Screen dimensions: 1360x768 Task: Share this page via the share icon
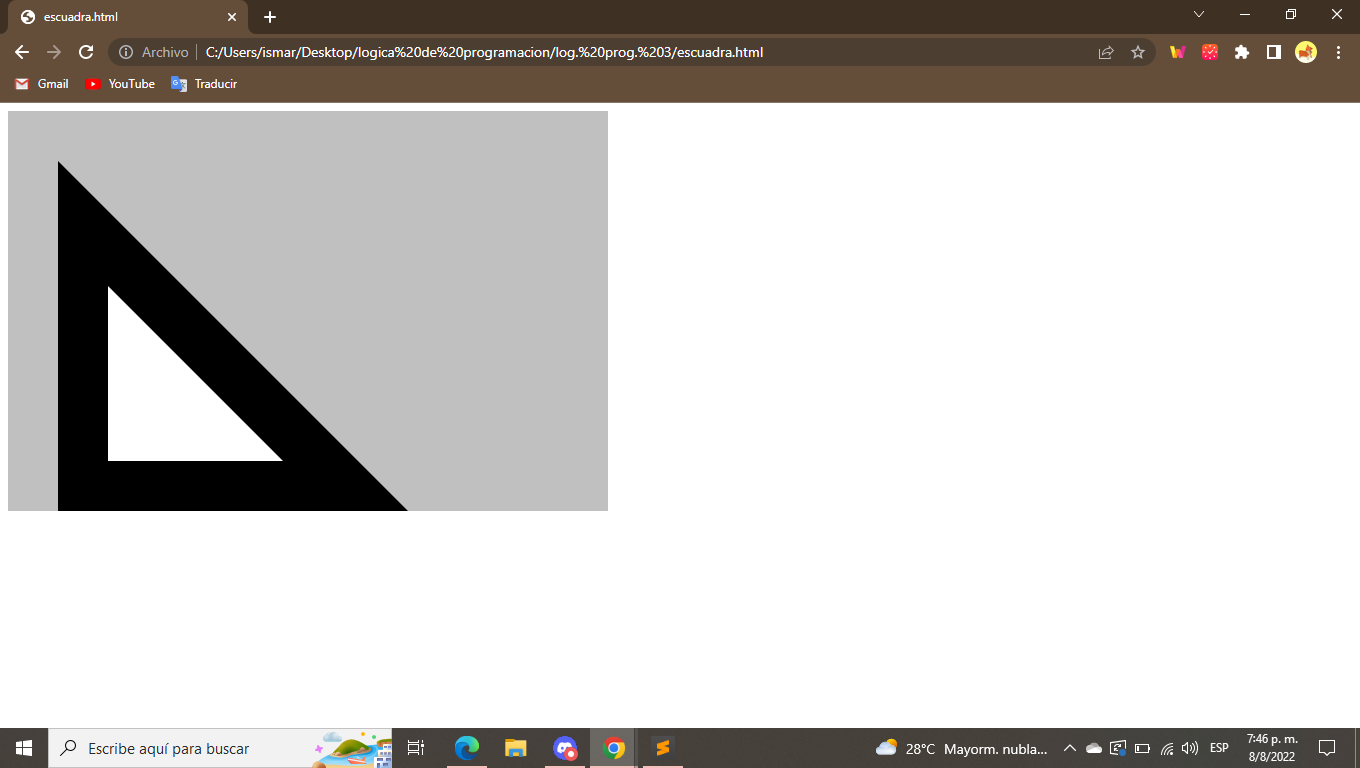point(1106,52)
